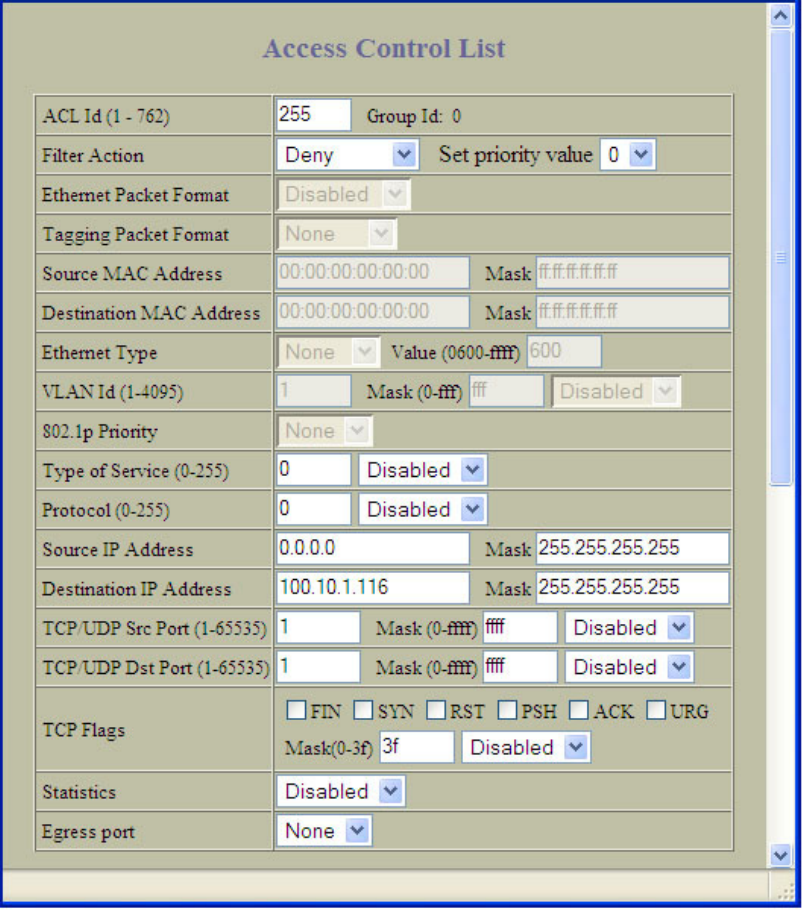Image resolution: width=806 pixels, height=911 pixels.
Task: Click the ACL Id input field
Action: (314, 115)
